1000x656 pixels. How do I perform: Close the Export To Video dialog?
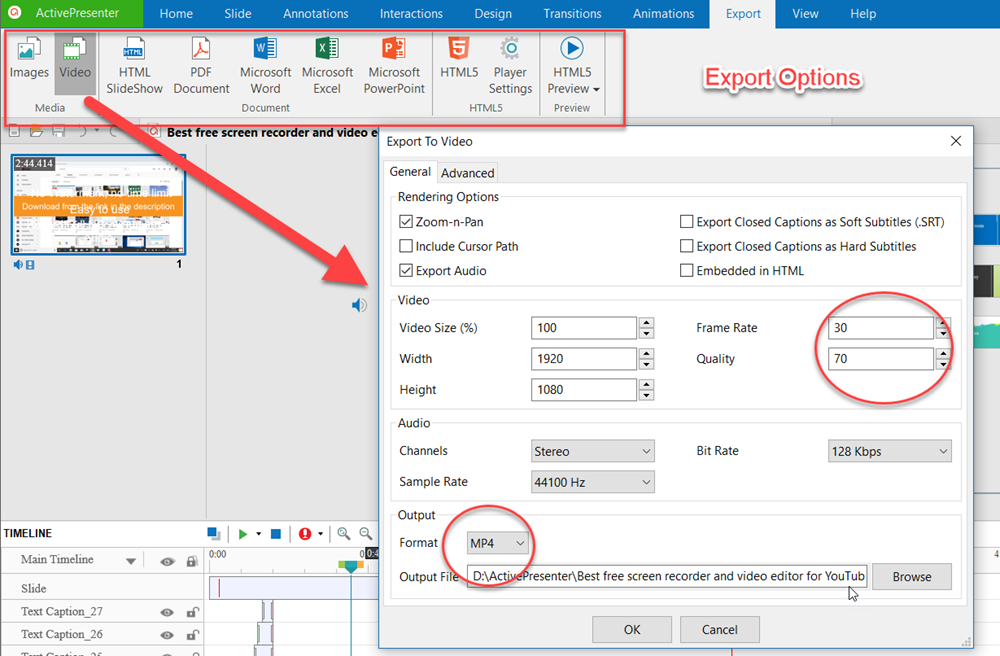[955, 141]
